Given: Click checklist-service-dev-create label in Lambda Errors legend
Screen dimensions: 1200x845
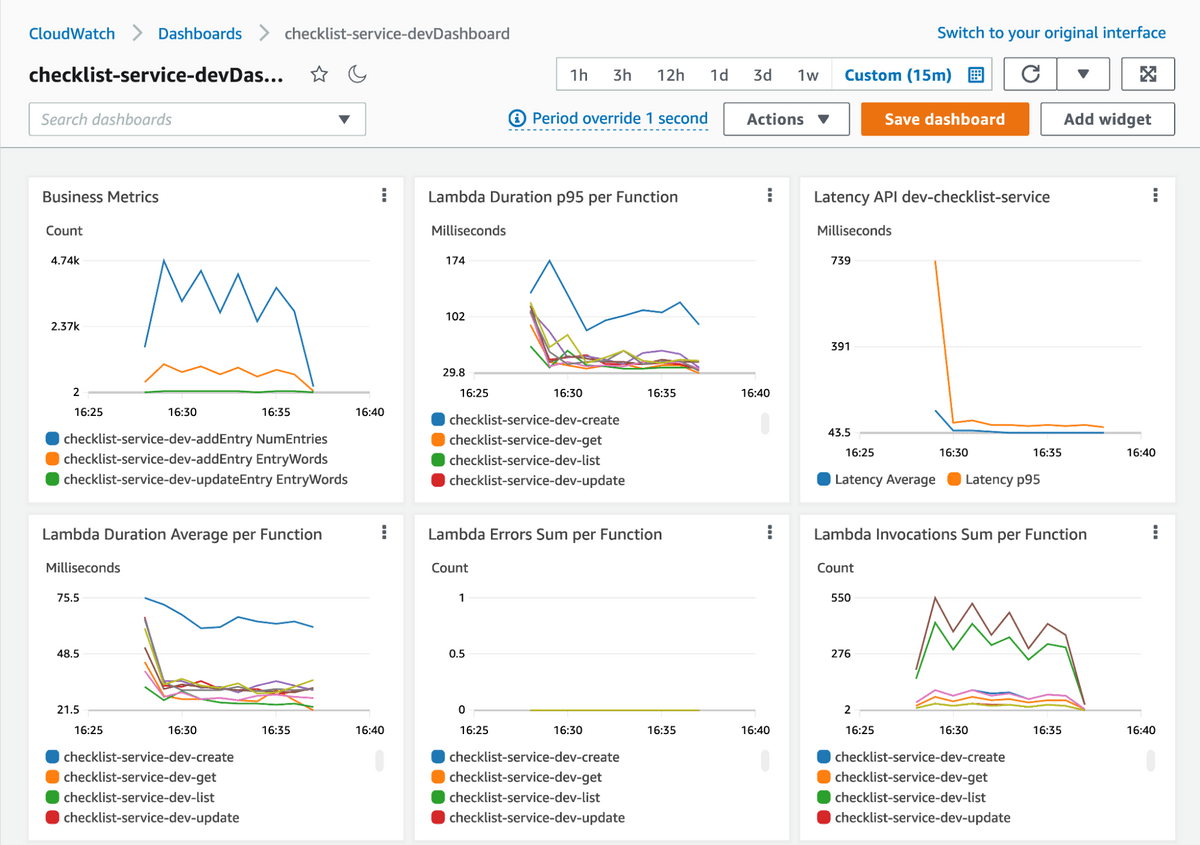Looking at the screenshot, I should [x=535, y=757].
